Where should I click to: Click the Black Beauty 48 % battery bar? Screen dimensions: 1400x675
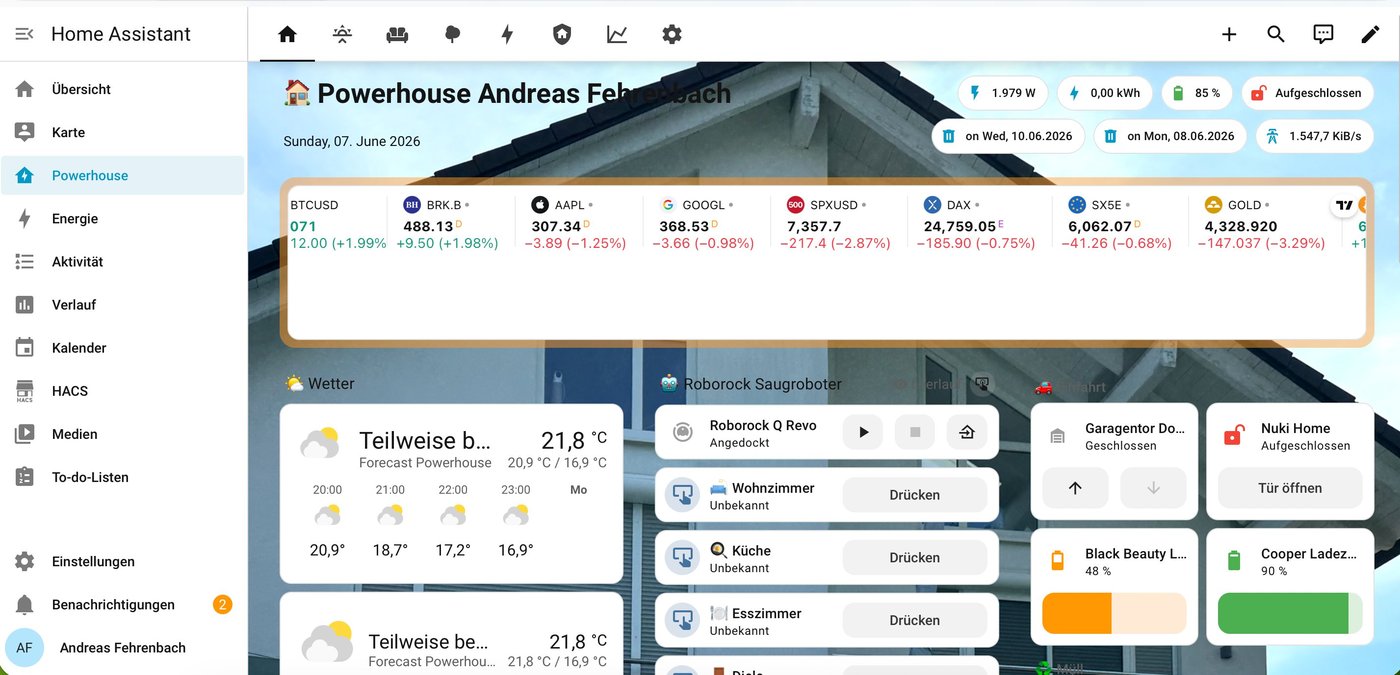coord(1114,613)
